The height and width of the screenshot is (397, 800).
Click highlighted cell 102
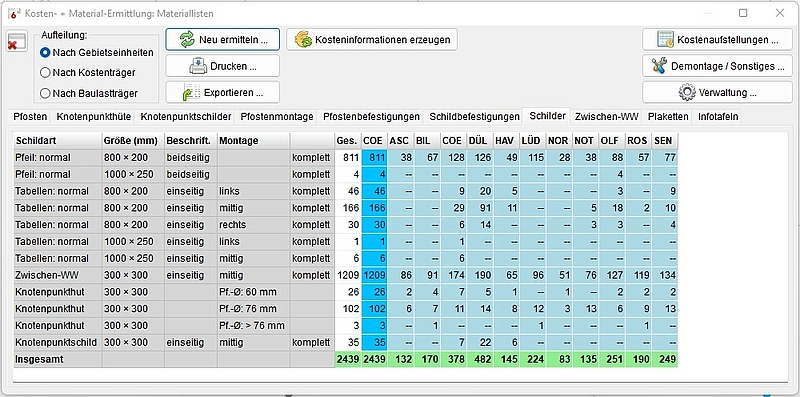point(374,309)
